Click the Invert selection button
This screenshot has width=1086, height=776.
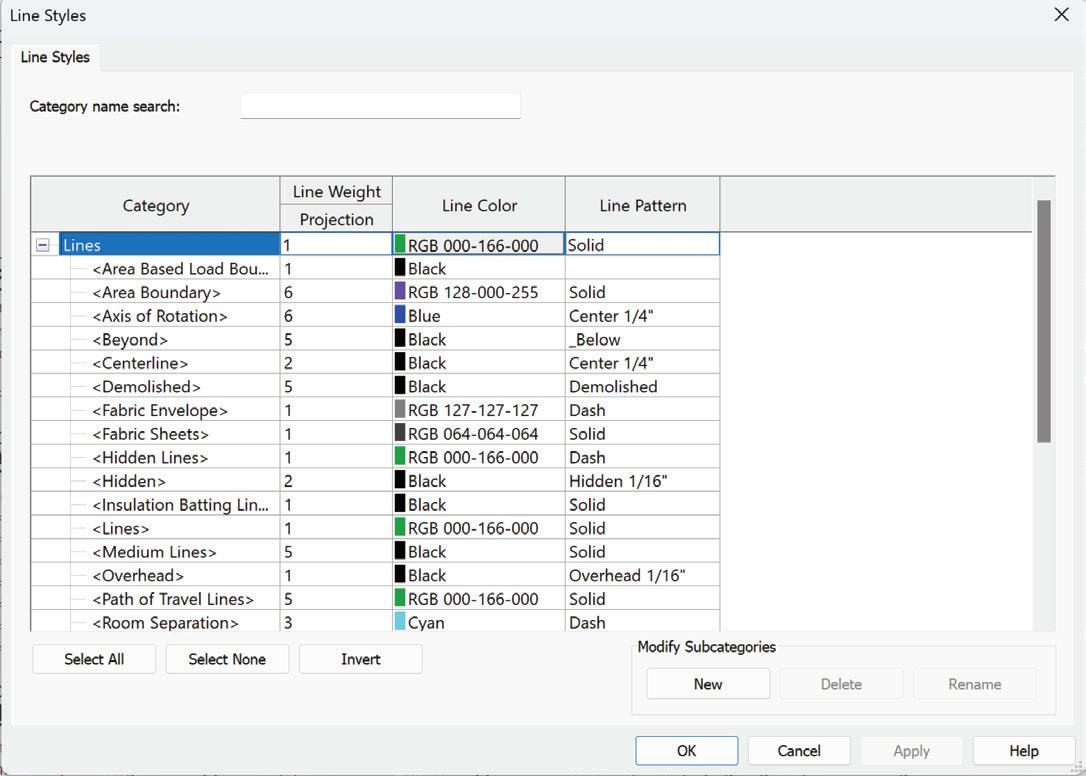pos(361,659)
